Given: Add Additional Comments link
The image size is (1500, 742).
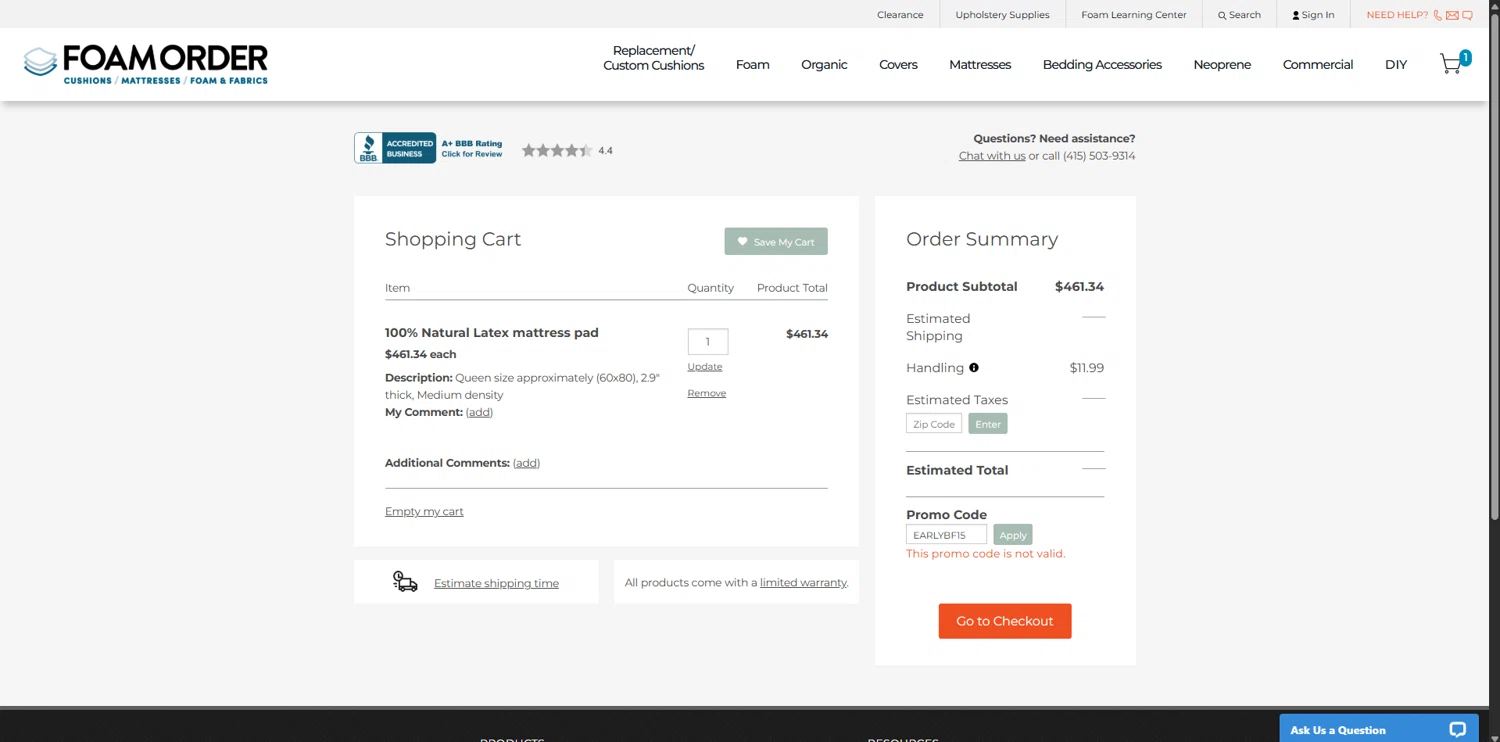Looking at the screenshot, I should (x=526, y=463).
